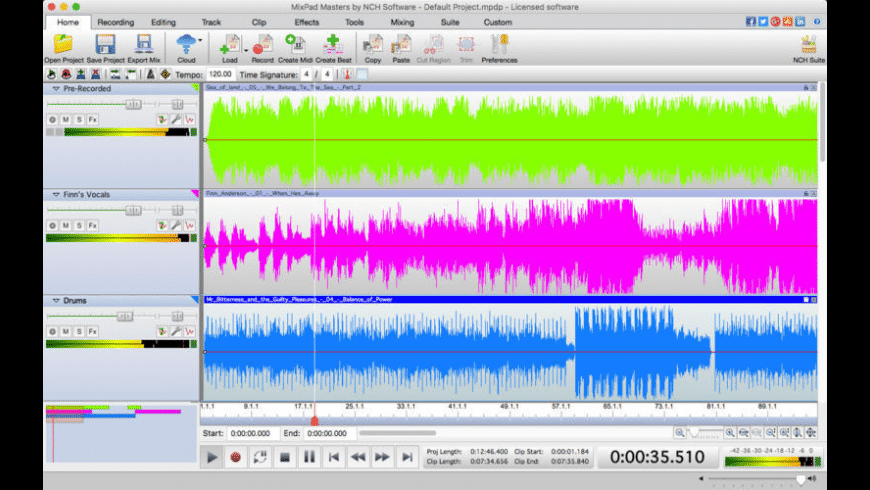Open the Effects tab
This screenshot has height=490, width=870.
[306, 22]
